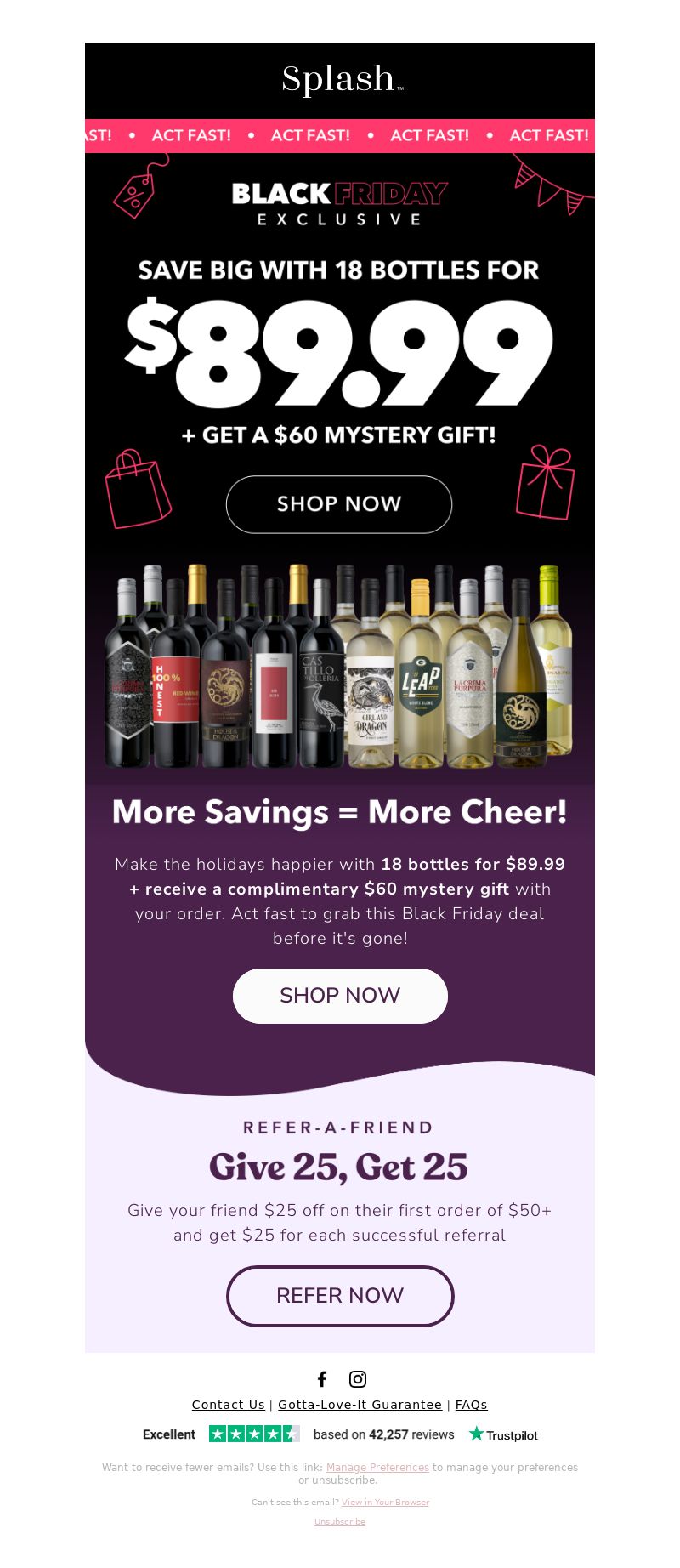Click the wine bottles product image
This screenshot has width=680, height=1568.
(x=339, y=667)
